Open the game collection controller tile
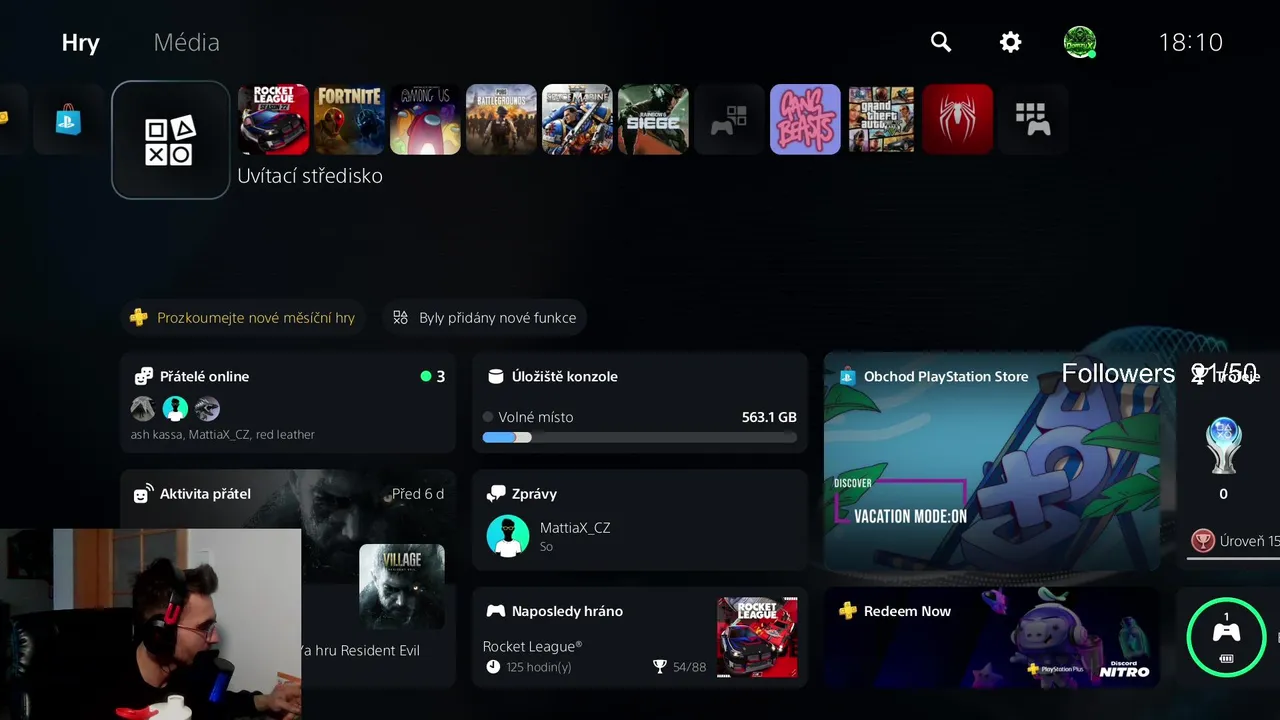 730,120
